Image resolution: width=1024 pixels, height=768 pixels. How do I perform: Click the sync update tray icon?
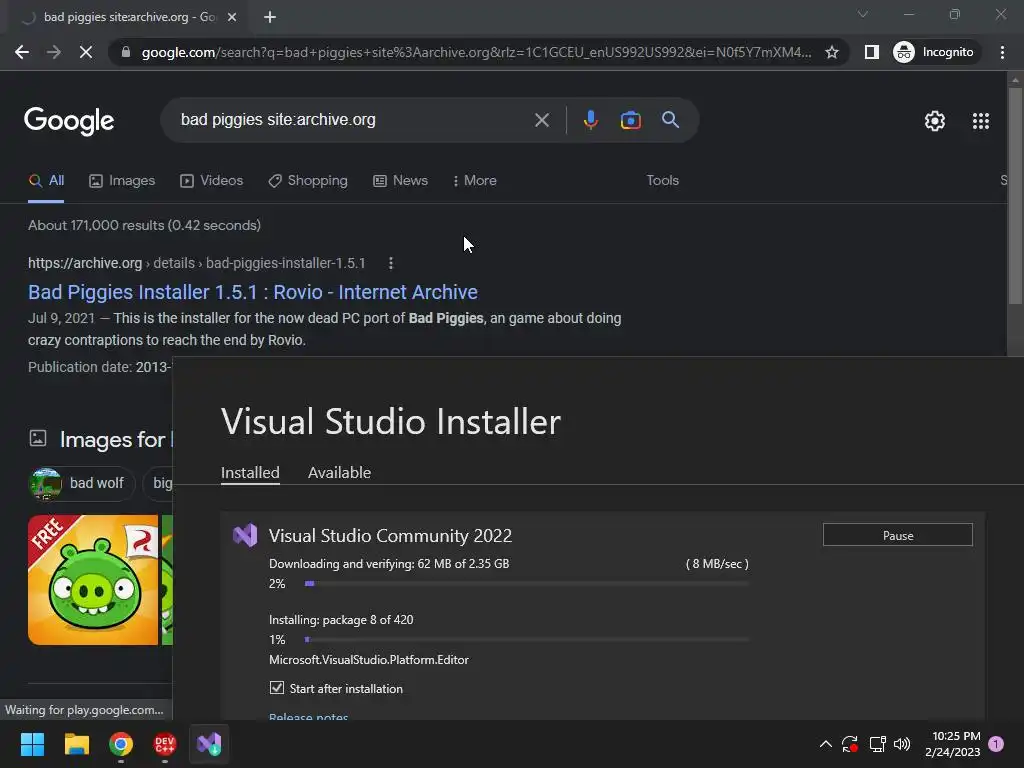click(x=850, y=744)
